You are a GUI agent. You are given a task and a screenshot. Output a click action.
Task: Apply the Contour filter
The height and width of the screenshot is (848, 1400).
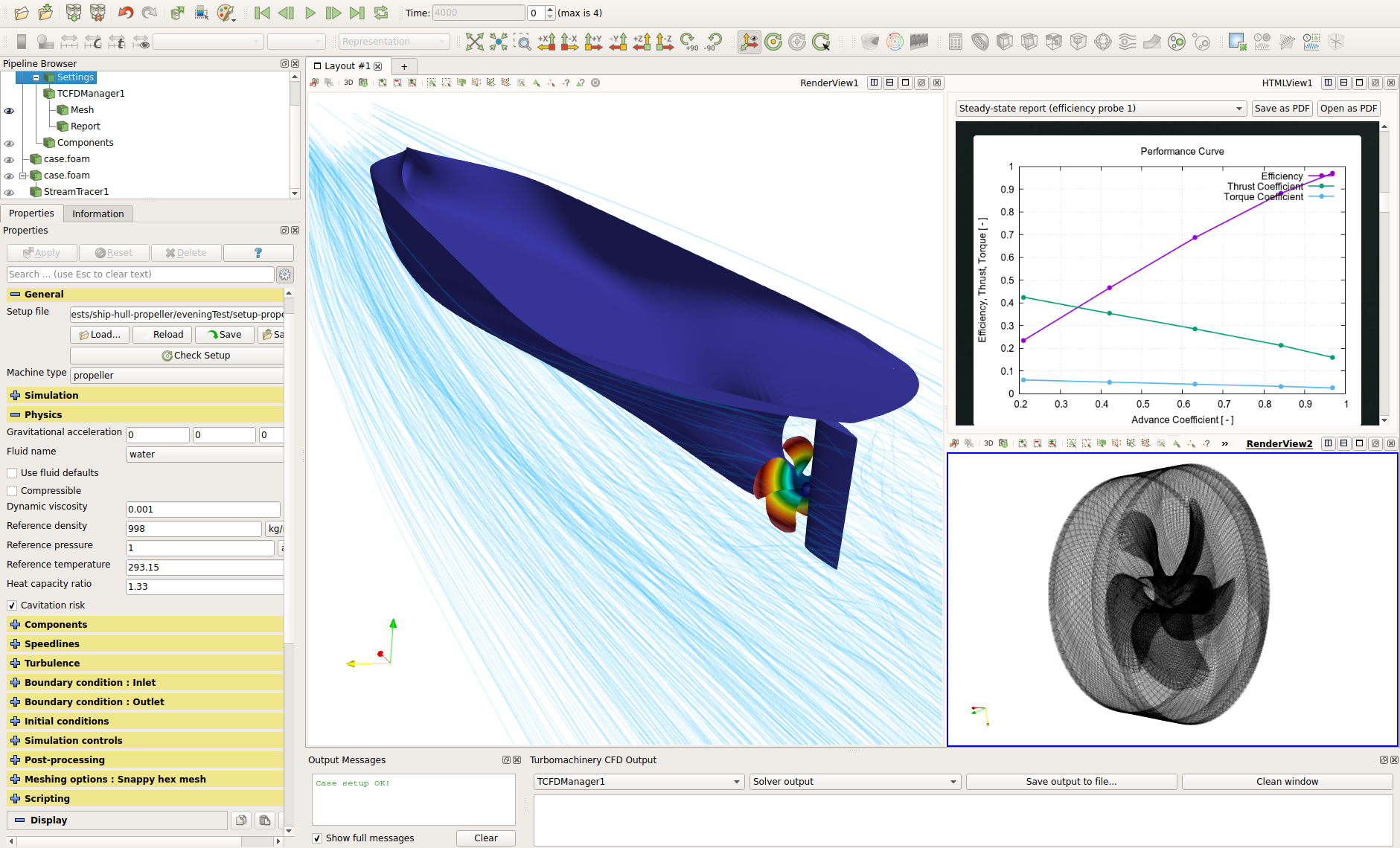click(x=980, y=42)
